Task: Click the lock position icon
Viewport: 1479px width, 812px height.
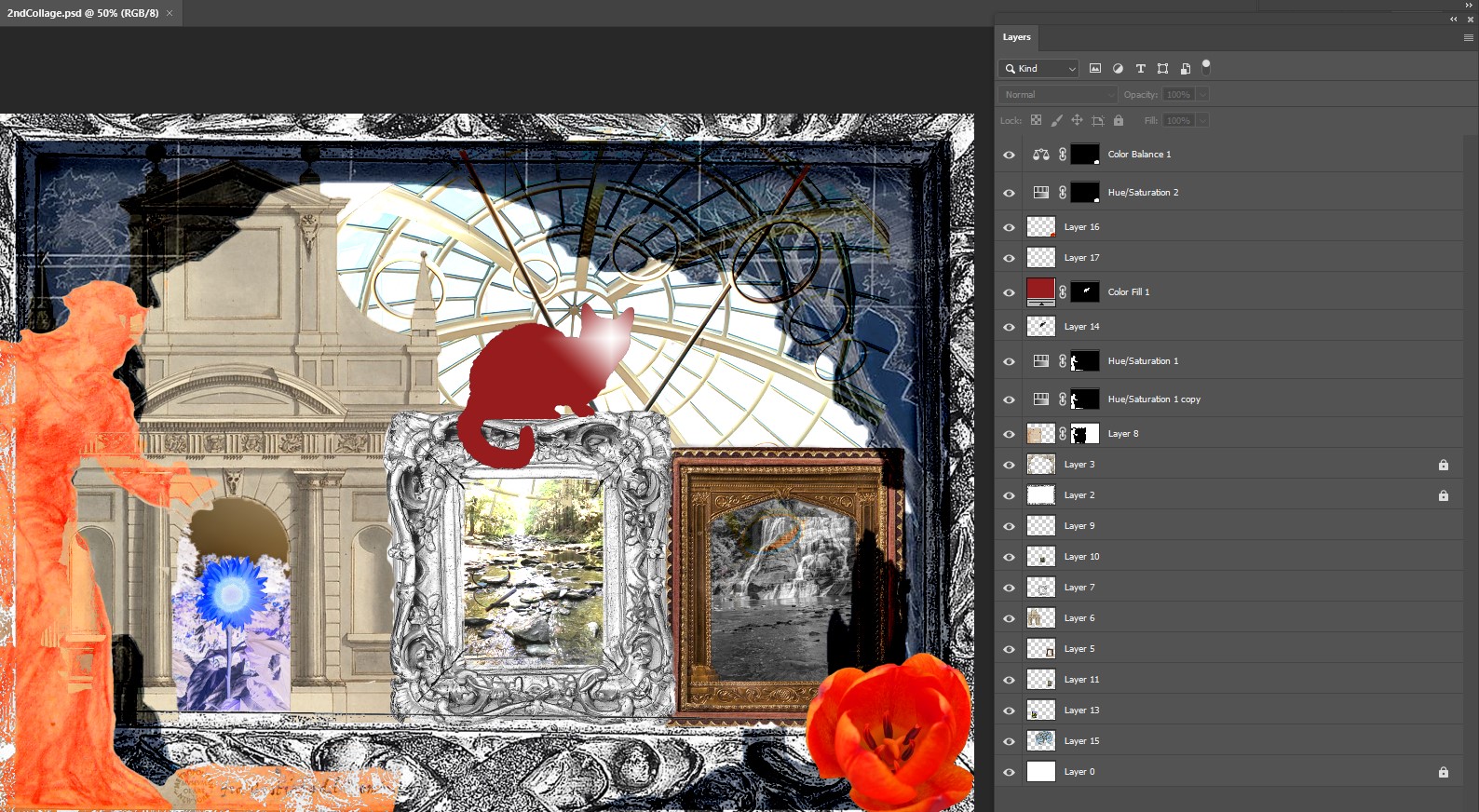Action: tap(1077, 120)
